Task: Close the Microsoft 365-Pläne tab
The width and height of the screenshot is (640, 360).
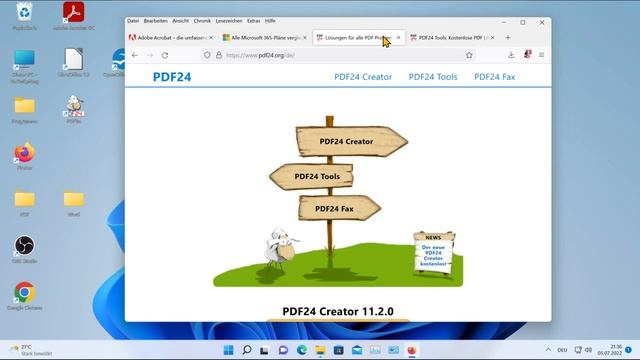Action: 305,38
